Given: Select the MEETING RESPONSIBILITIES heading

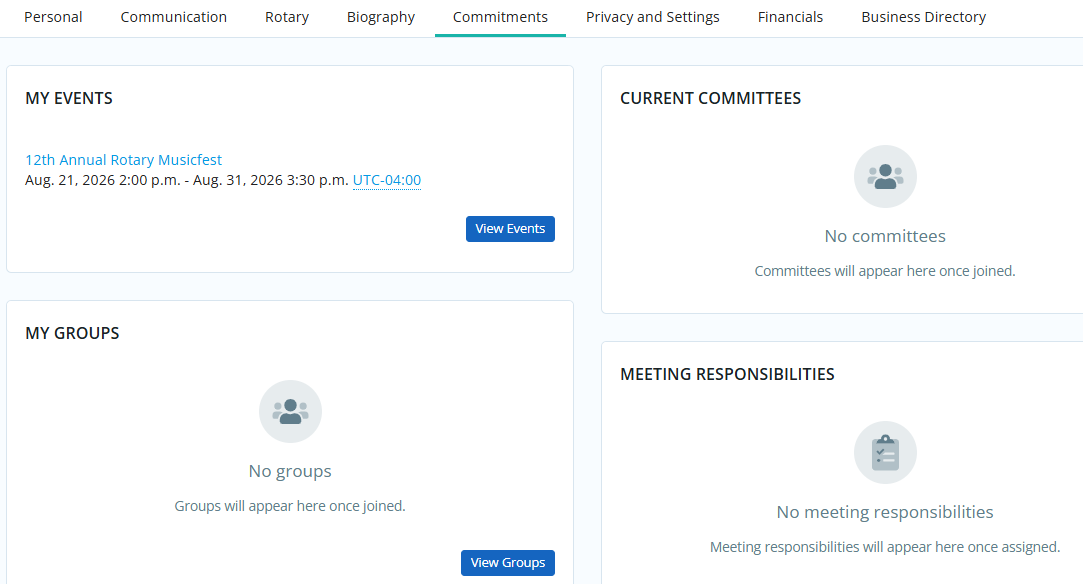Looking at the screenshot, I should [x=727, y=375].
